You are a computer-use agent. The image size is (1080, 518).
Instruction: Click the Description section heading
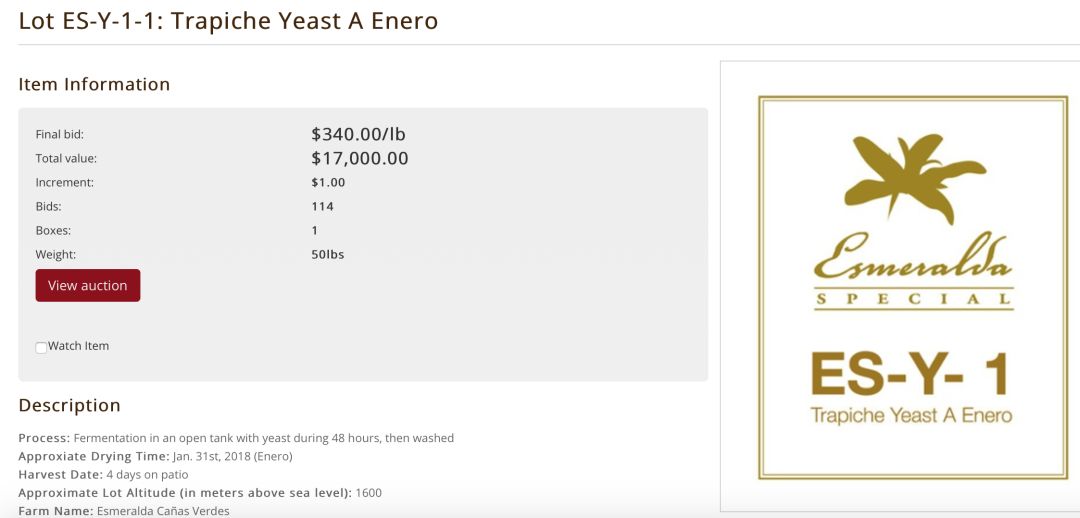69,405
